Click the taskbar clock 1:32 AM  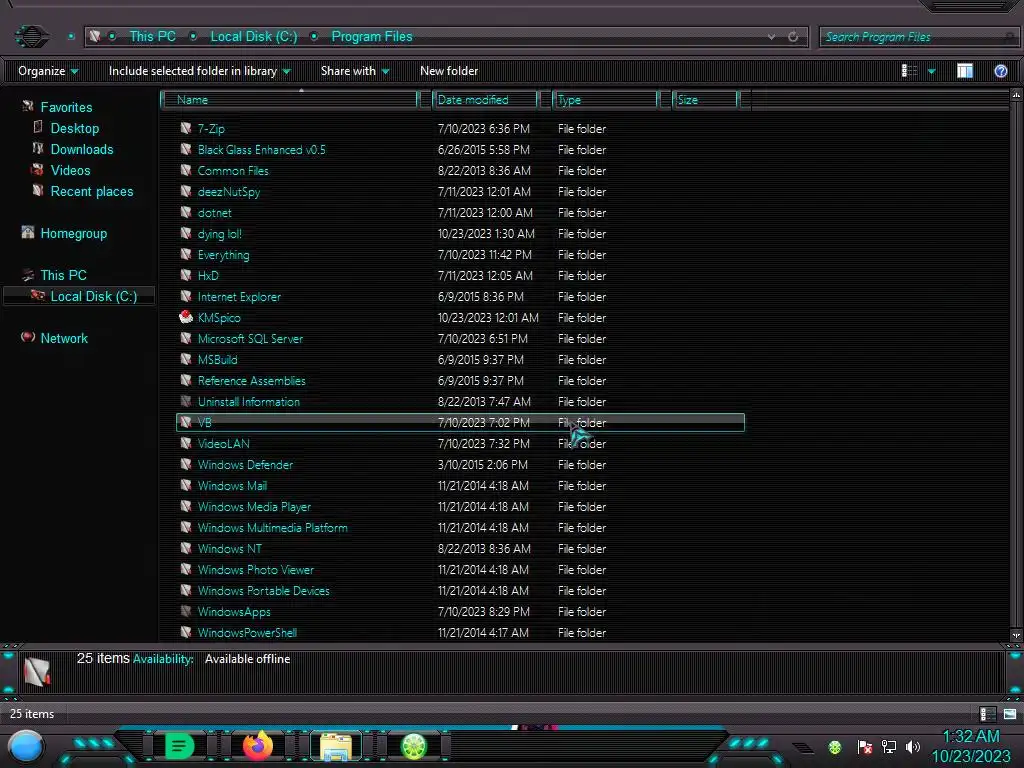click(970, 736)
